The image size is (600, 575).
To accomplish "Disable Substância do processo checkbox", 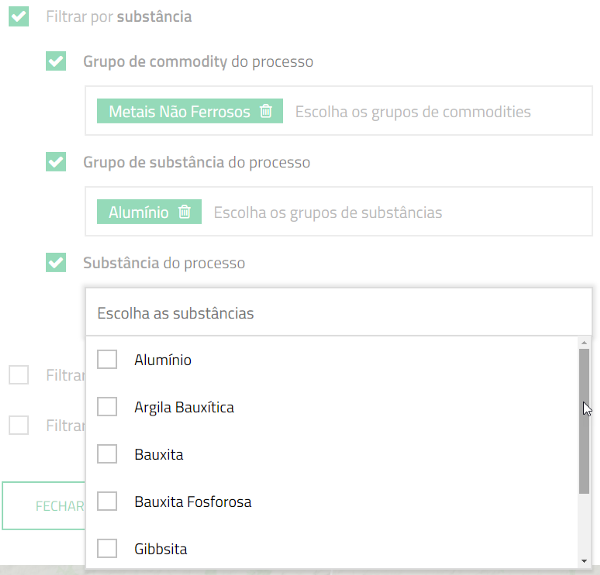I will 56,262.
